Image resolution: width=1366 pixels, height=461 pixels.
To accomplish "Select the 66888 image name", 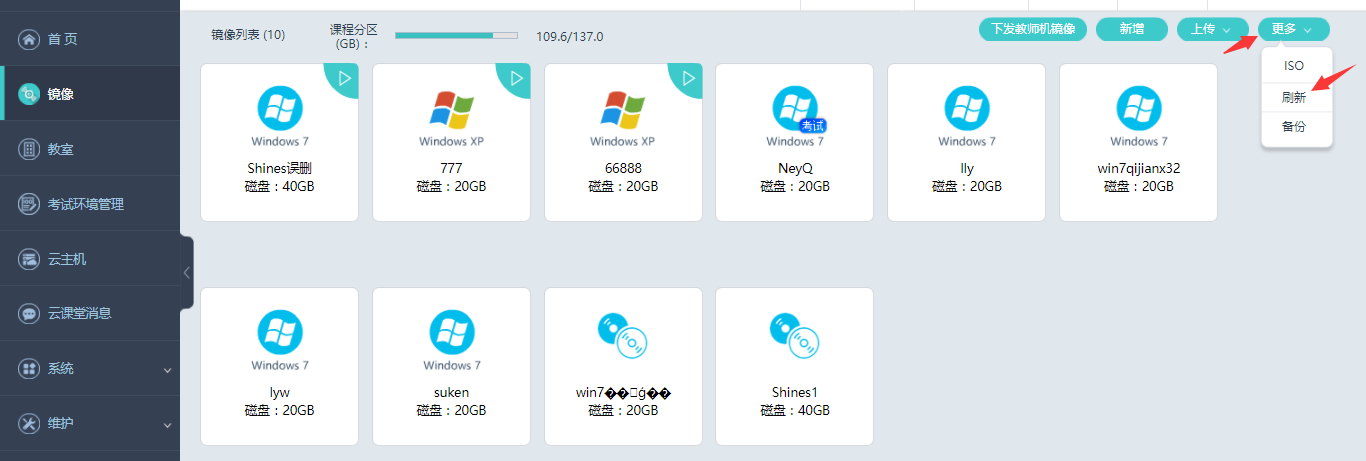I will tap(622, 168).
